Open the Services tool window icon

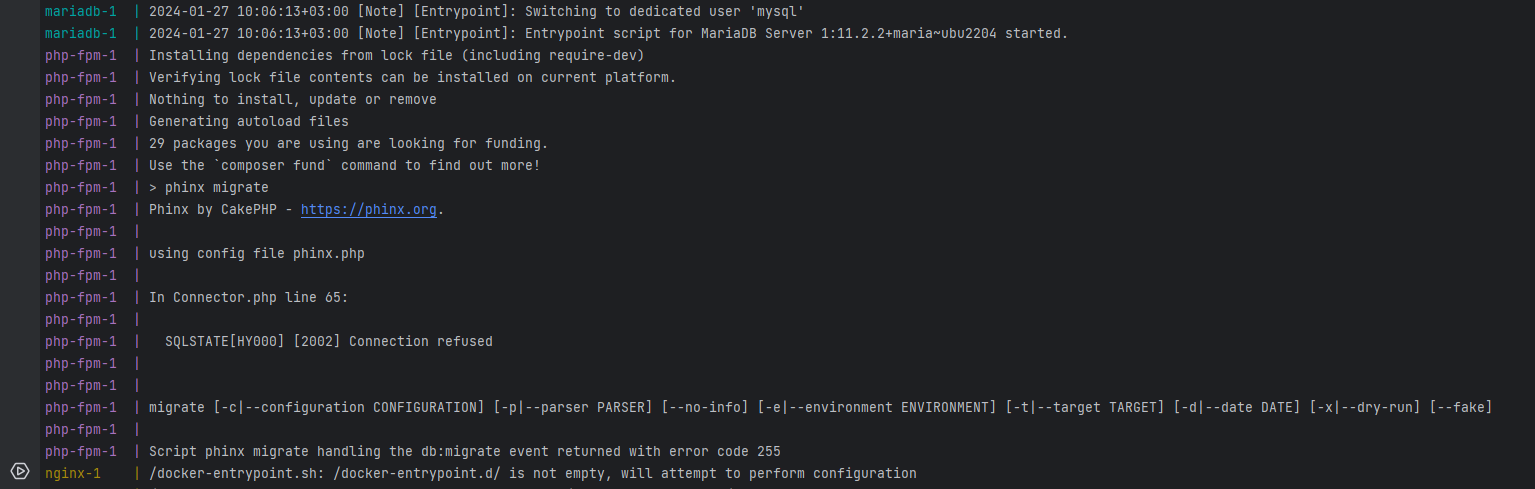point(19,470)
